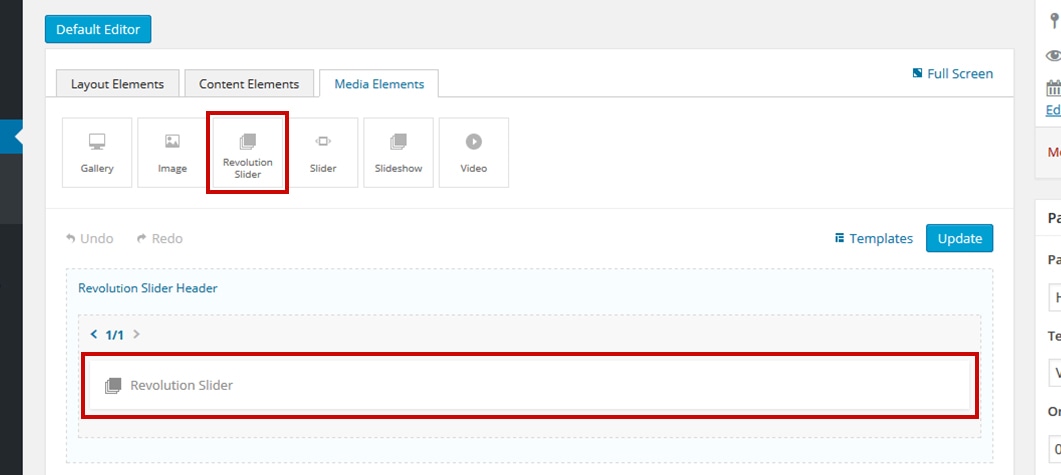Screen dimensions: 1061x475
Task: Click the calendar publish date icon
Action: 1054,87
